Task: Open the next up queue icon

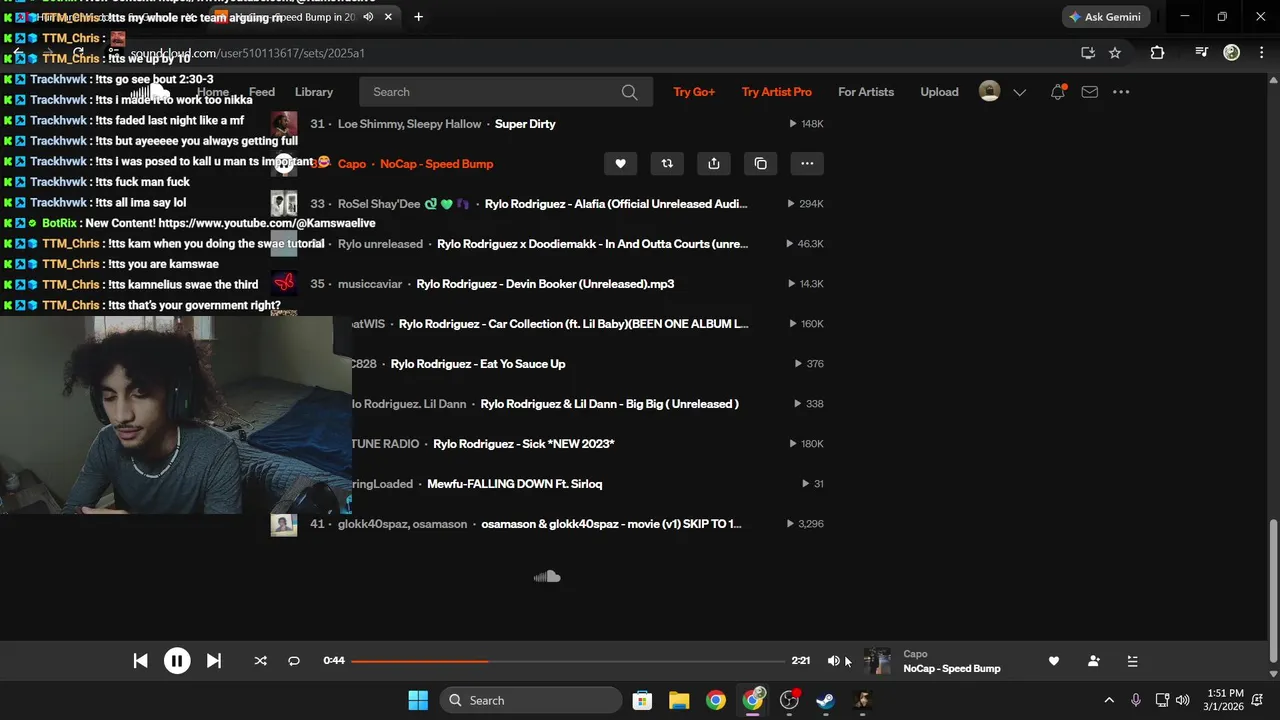Action: (1132, 661)
